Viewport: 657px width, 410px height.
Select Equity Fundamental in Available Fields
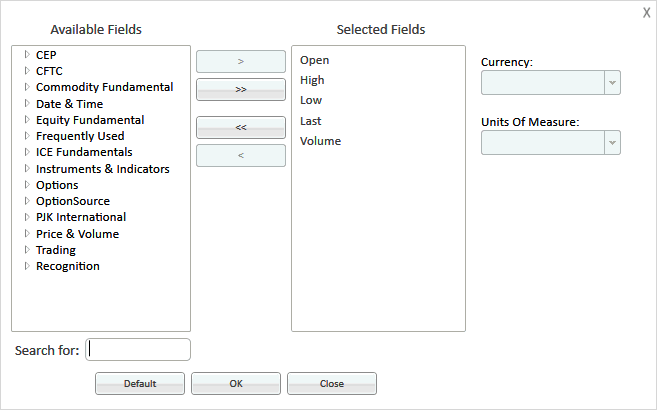90,120
